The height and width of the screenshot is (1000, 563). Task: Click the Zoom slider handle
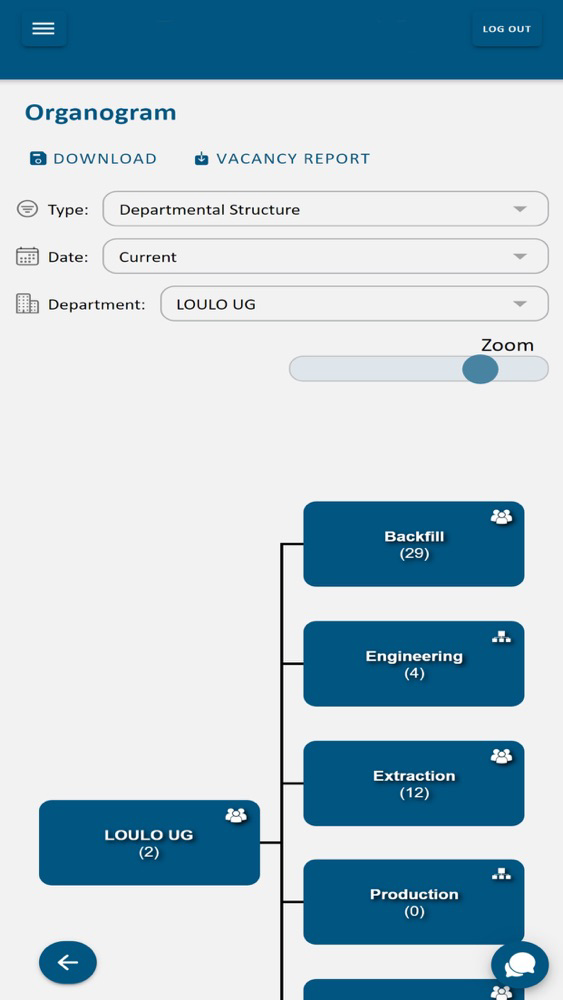480,369
